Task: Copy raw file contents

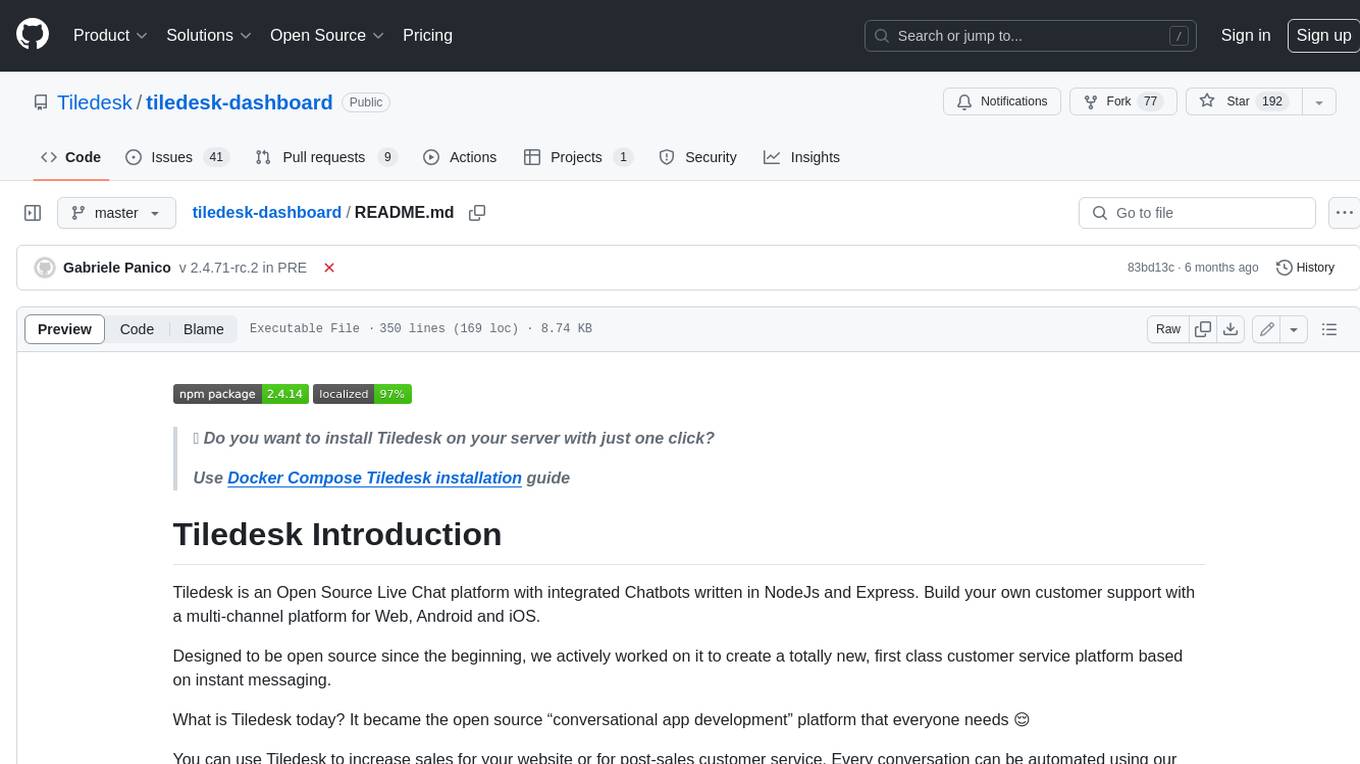Action: (1203, 329)
